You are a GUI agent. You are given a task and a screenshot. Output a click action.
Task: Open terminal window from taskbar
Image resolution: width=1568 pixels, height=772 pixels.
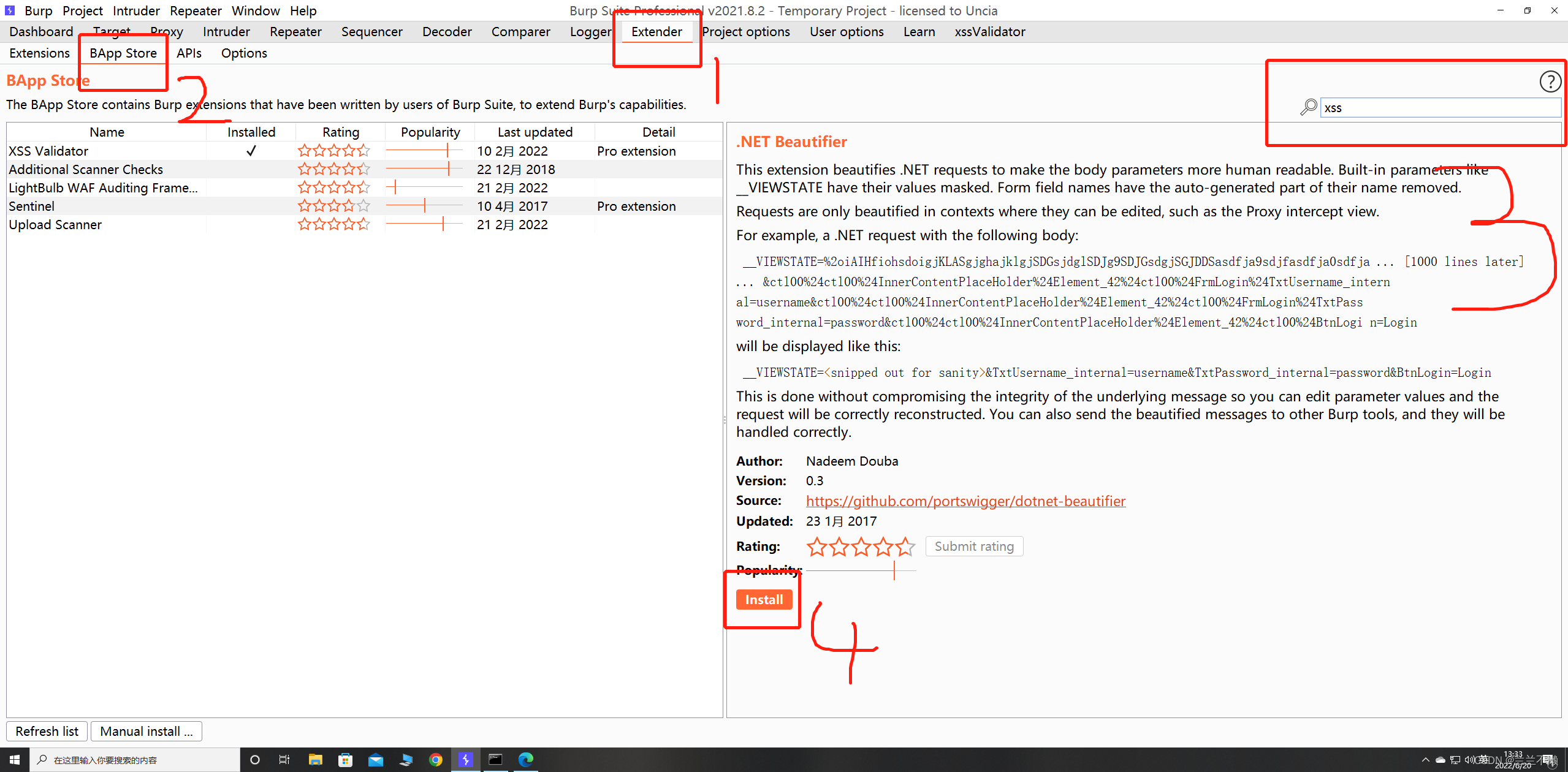point(495,760)
